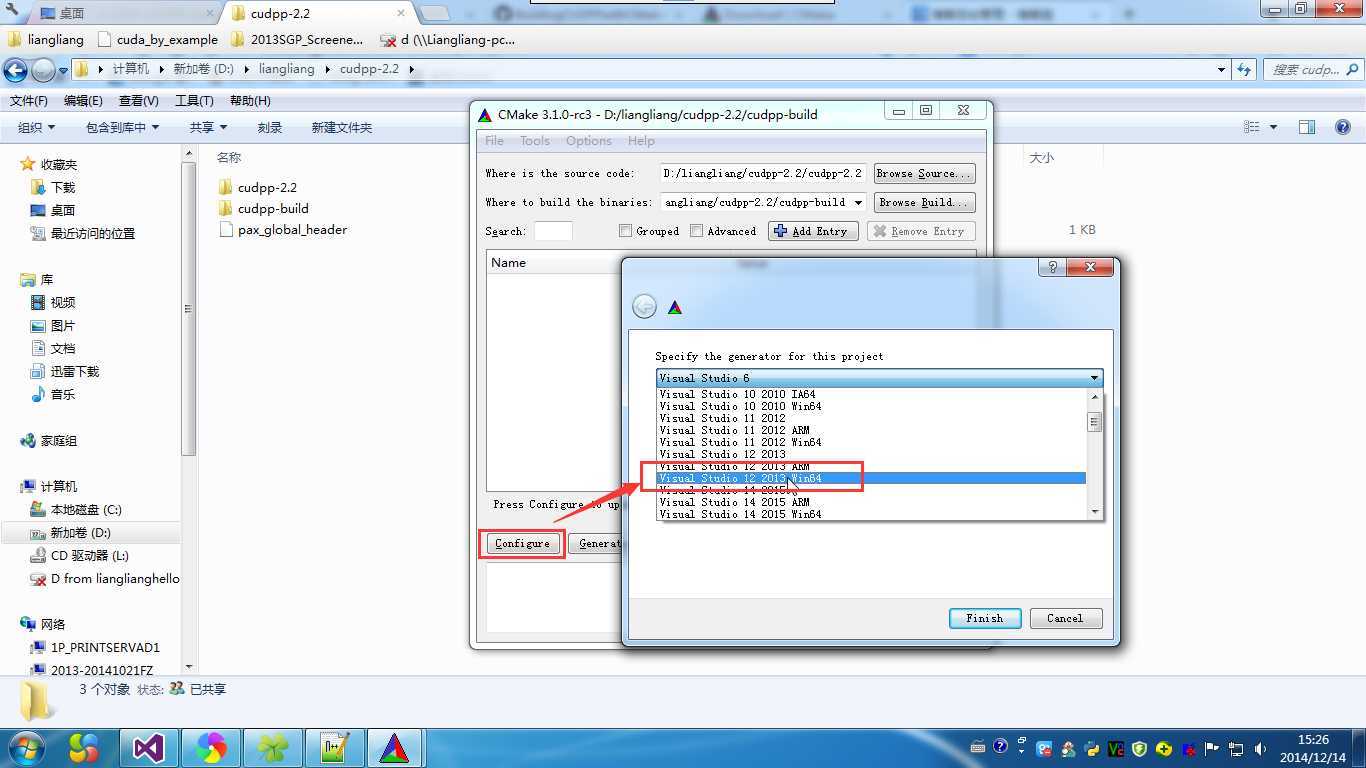
Task: Collapse the generator combo box arrow
Action: (x=1094, y=378)
